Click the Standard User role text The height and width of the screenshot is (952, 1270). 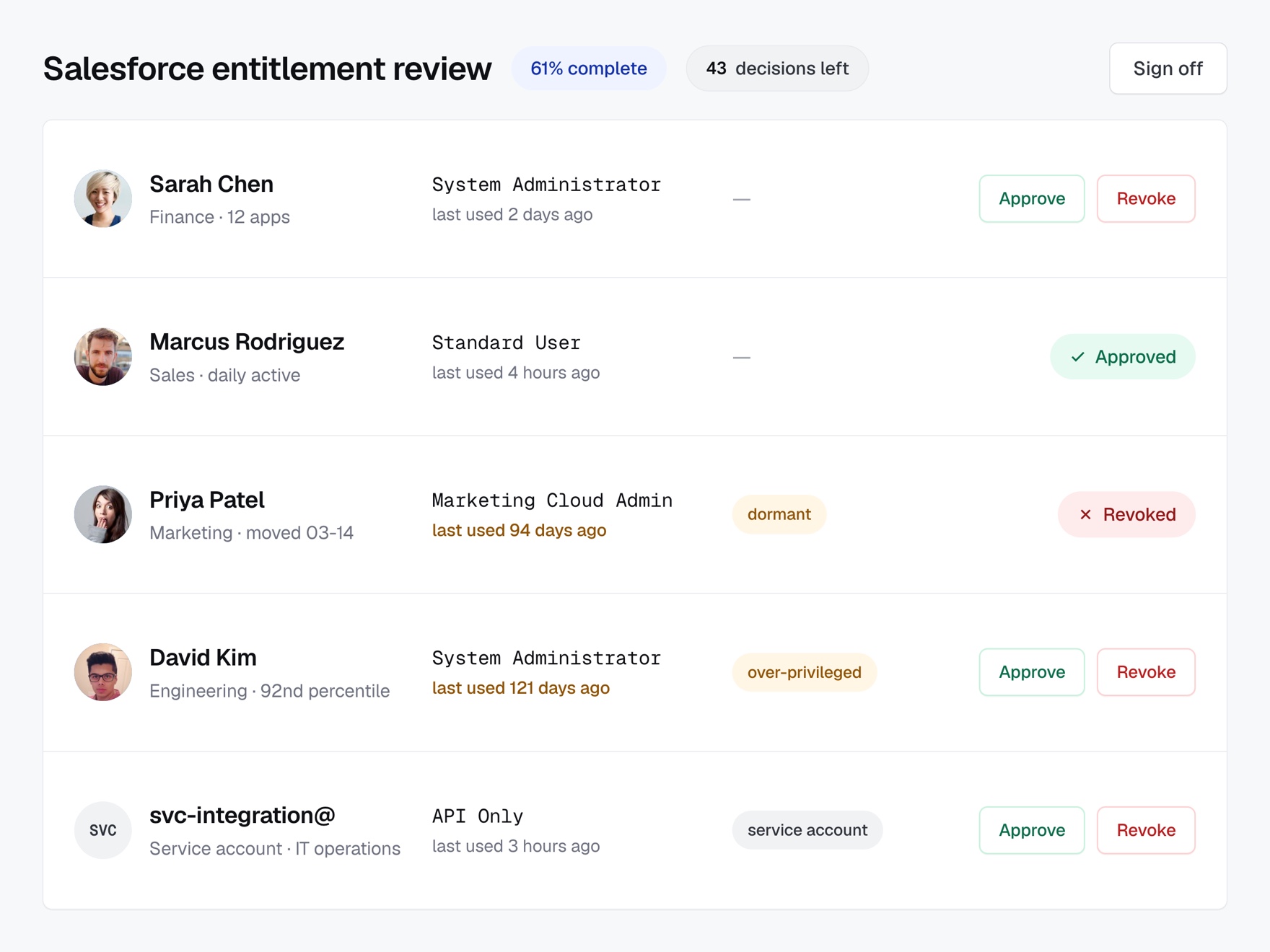coord(507,343)
